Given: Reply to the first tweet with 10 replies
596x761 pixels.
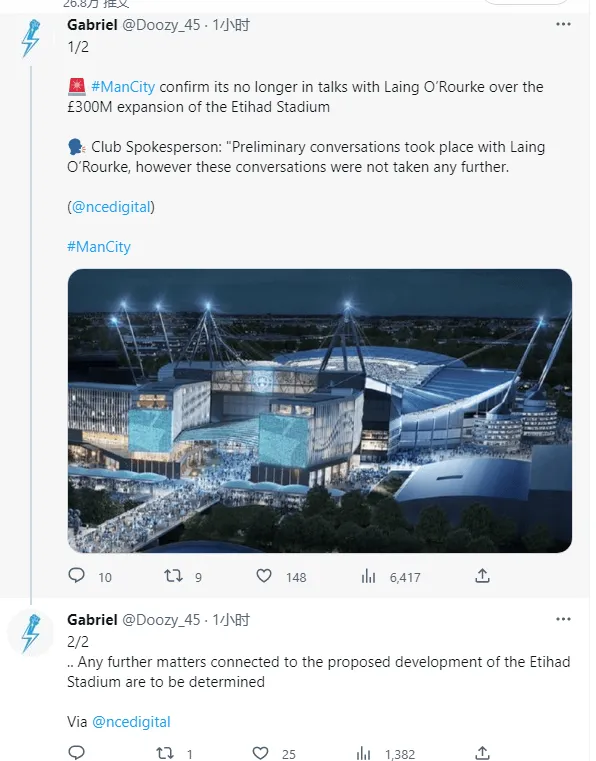Looking at the screenshot, I should [76, 576].
